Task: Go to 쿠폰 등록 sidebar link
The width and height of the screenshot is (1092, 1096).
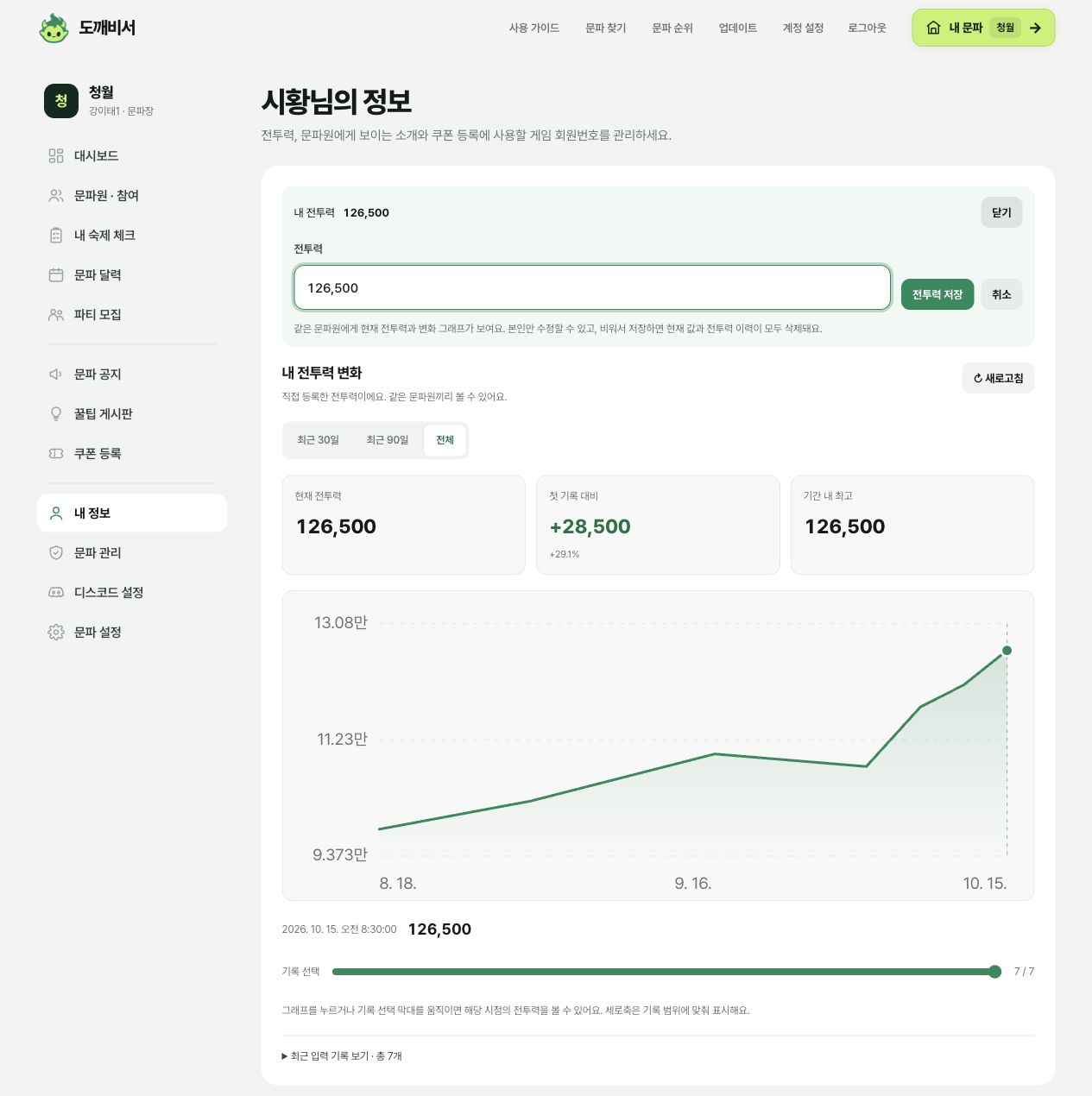Action: [x=132, y=453]
